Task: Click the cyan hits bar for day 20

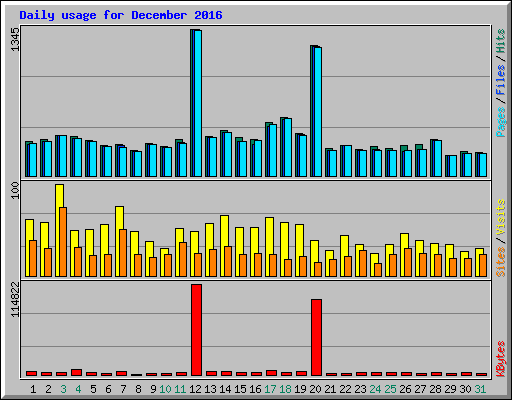Action: pyautogui.click(x=318, y=112)
